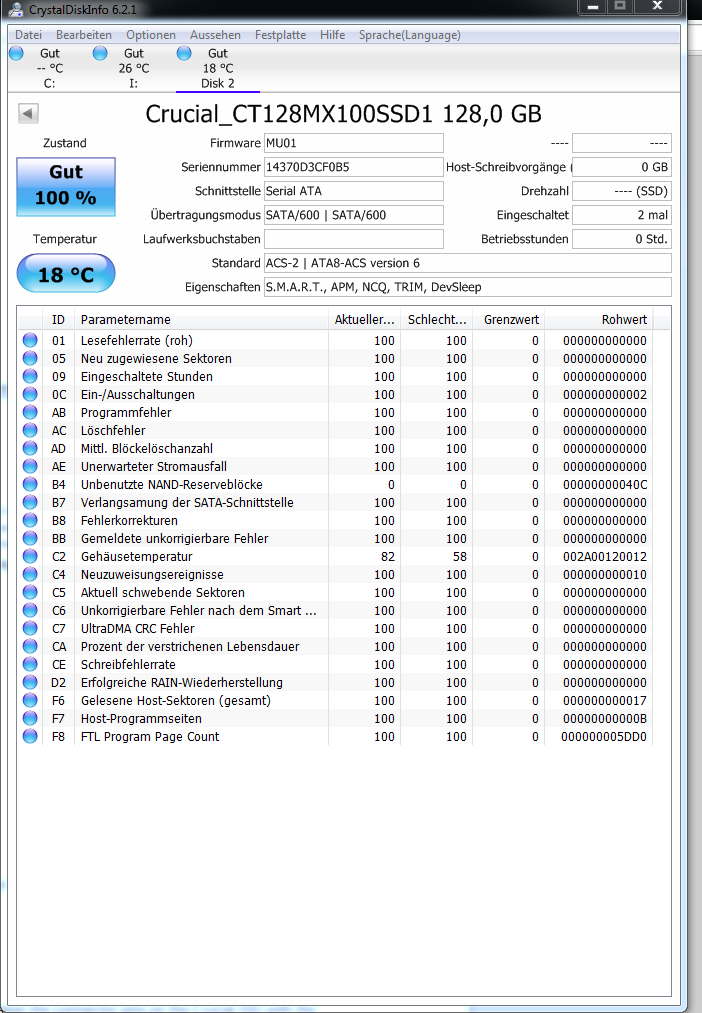
Task: Click the Drehzahl value field (SSD)
Action: tap(622, 191)
